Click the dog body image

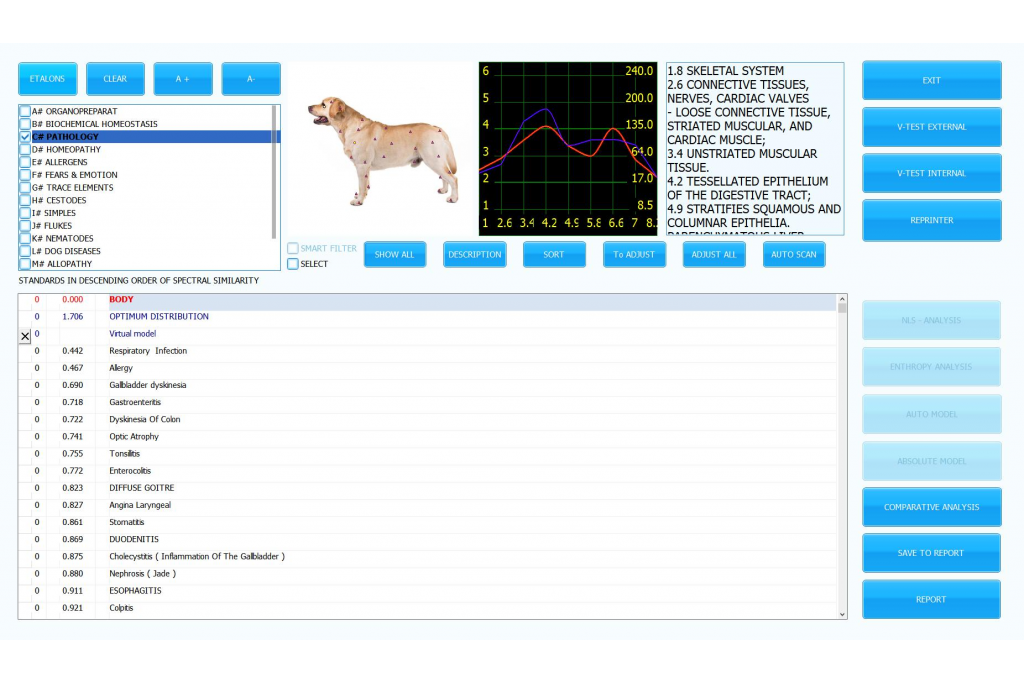coord(383,151)
